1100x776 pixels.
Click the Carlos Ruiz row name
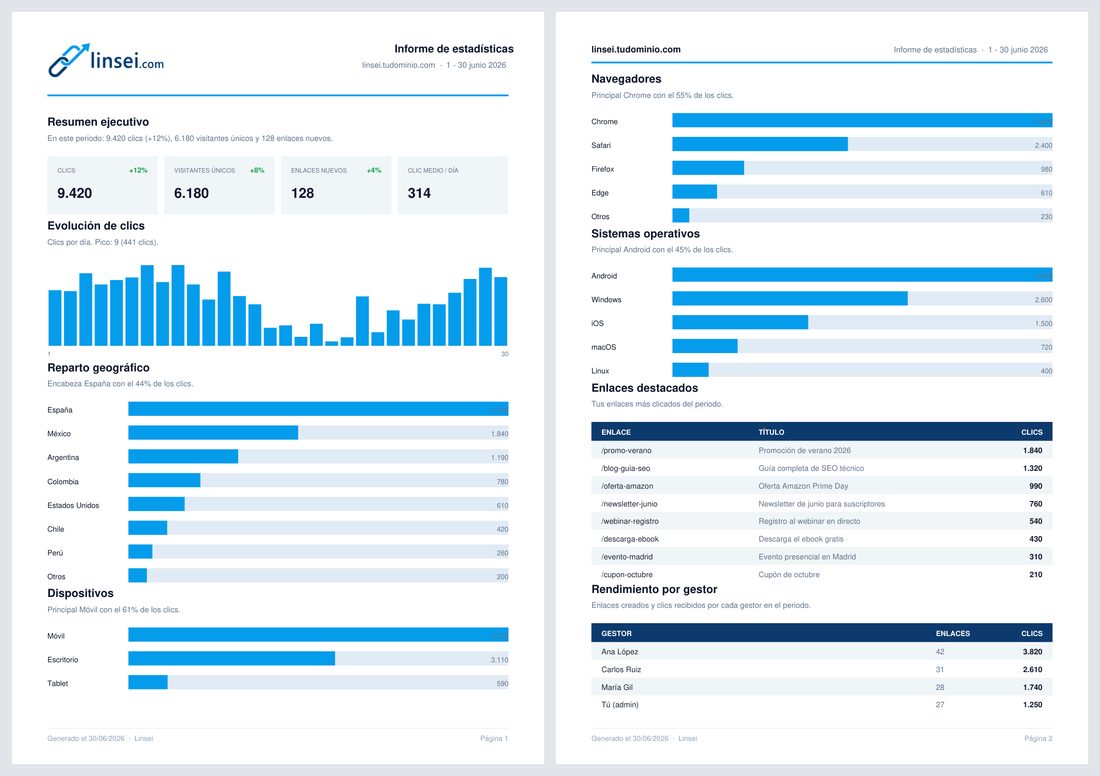(621, 669)
